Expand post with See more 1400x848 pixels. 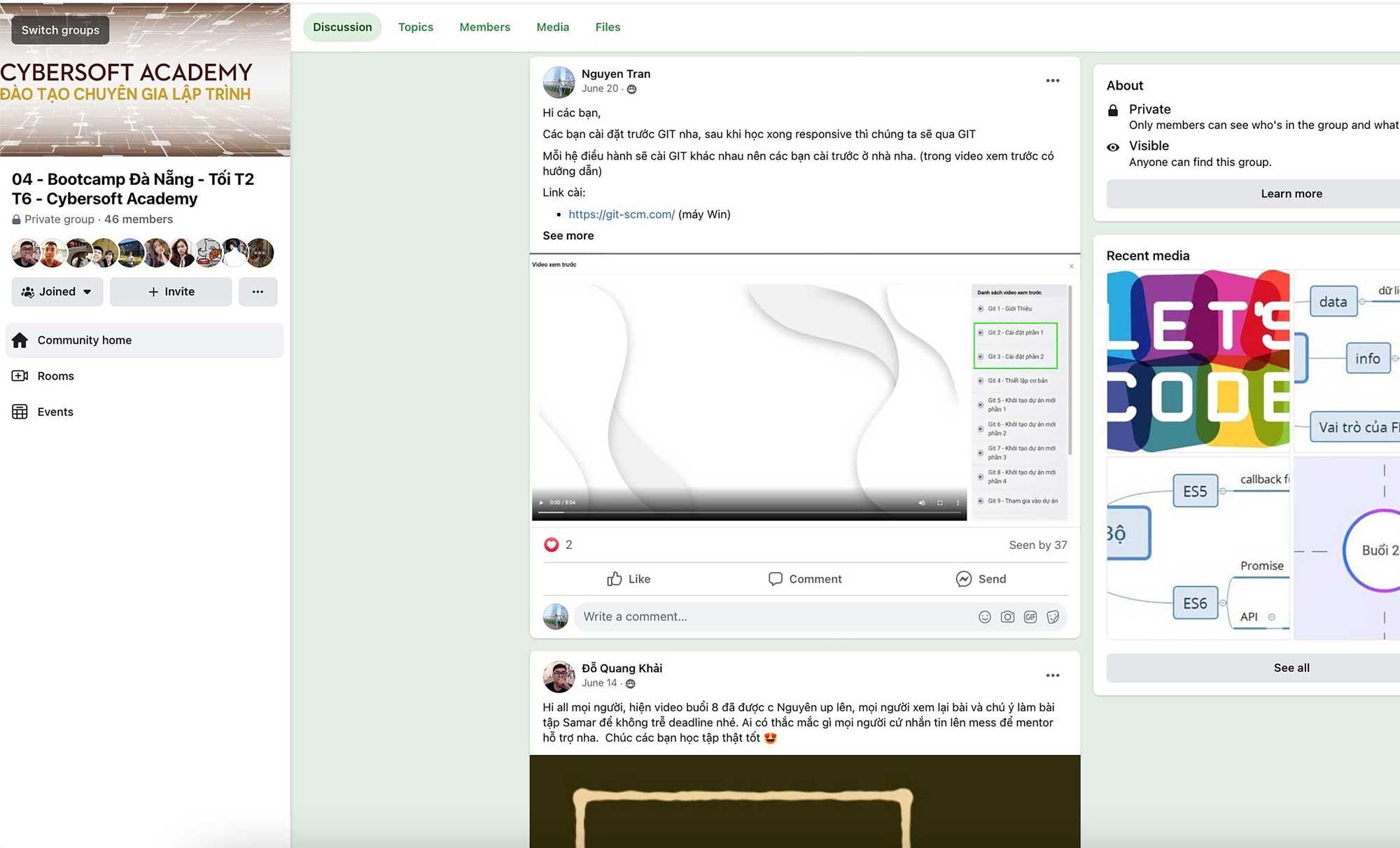tap(568, 236)
